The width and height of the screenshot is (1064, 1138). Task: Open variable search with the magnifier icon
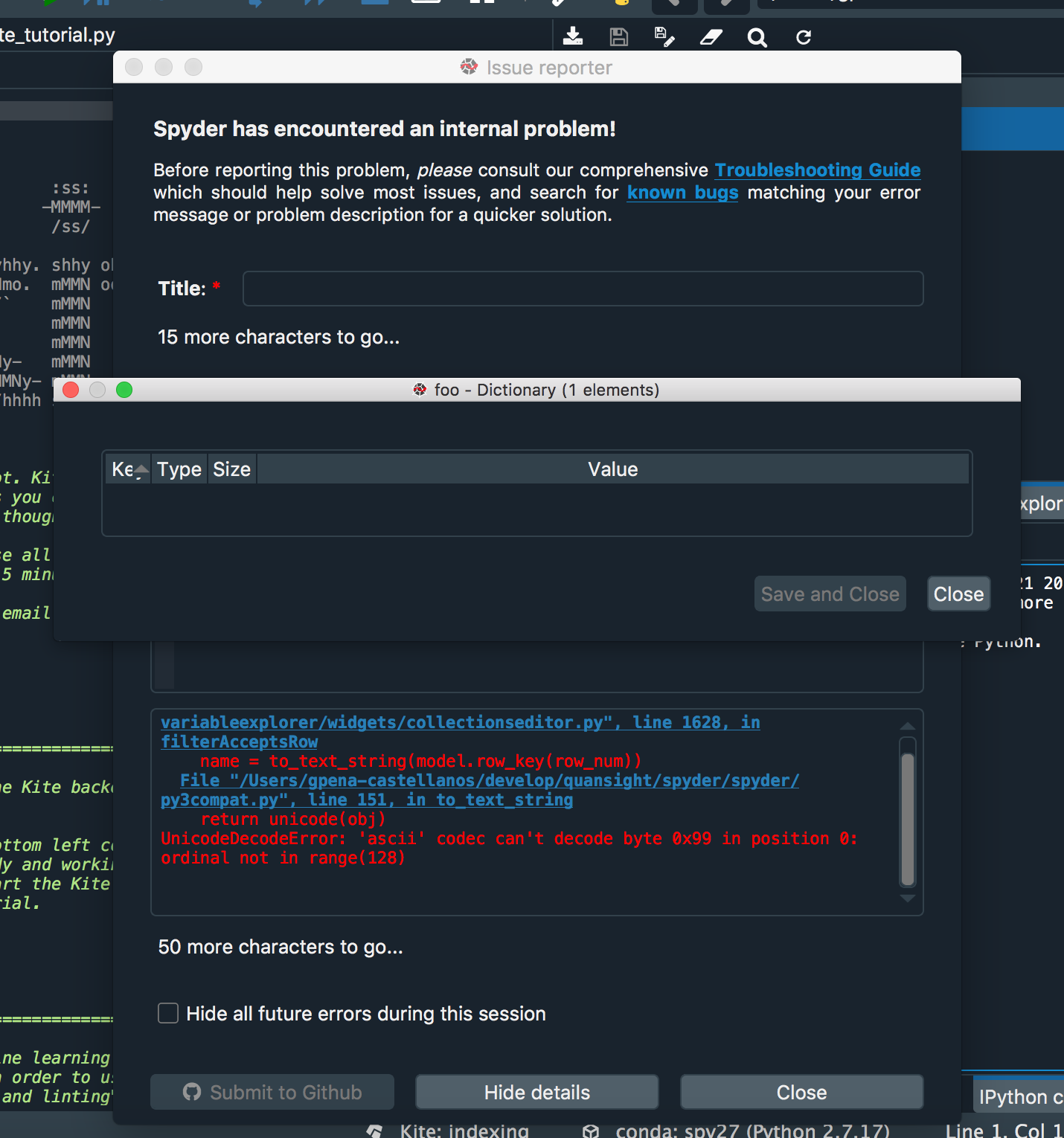(x=757, y=36)
